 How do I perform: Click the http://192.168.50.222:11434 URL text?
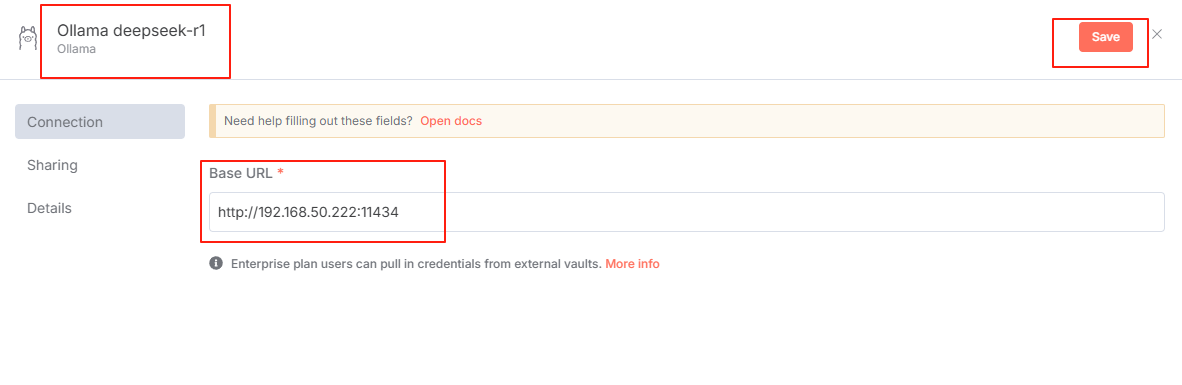(308, 212)
